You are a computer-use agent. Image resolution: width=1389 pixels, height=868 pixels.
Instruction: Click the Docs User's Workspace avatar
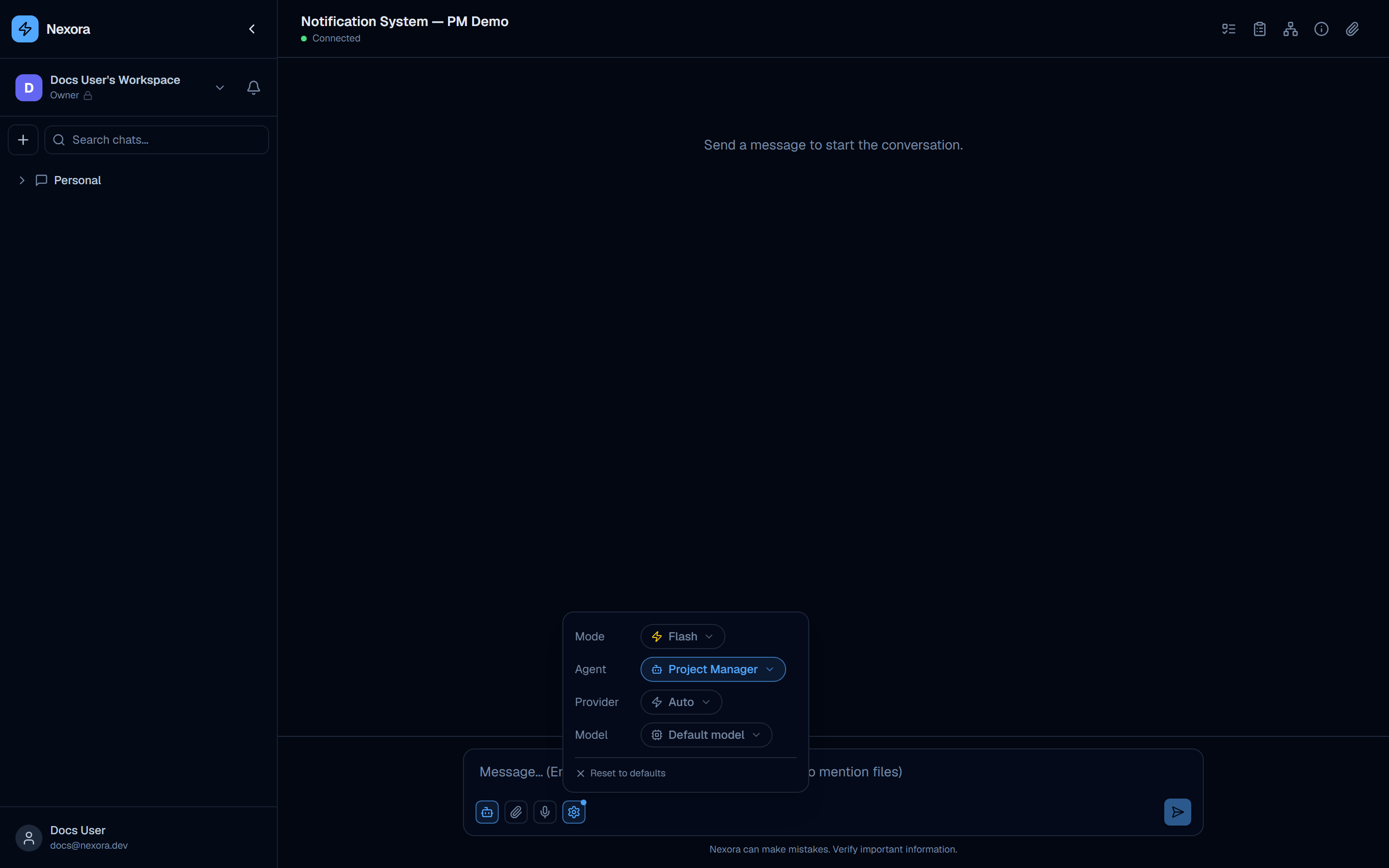(x=29, y=87)
